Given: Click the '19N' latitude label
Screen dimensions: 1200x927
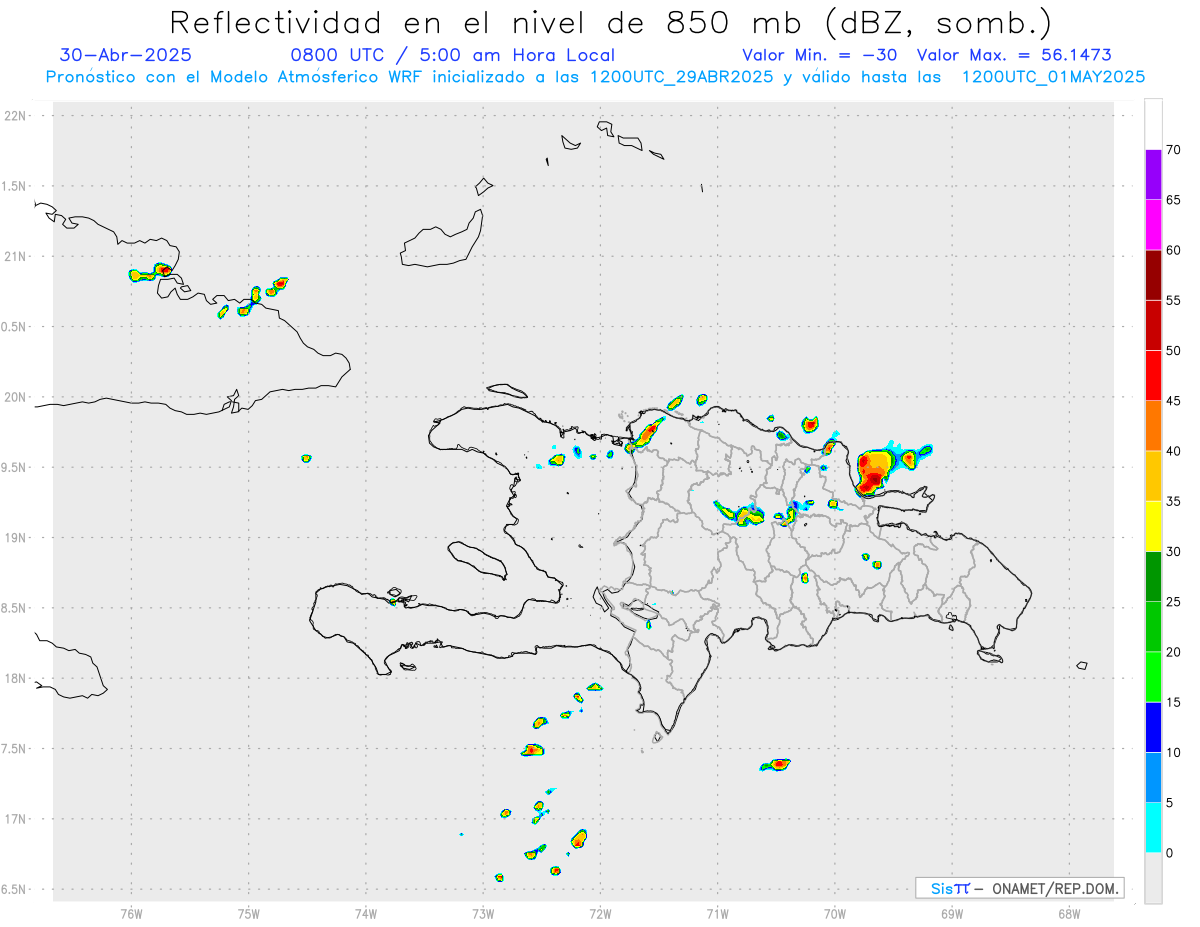Looking at the screenshot, I should [17, 538].
